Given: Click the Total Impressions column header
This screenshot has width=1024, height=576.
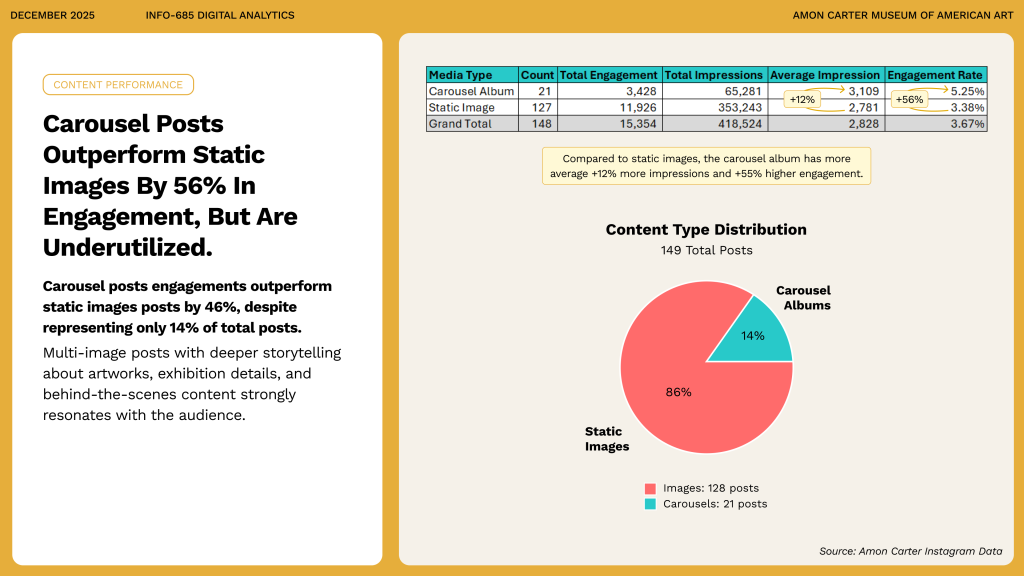Looking at the screenshot, I should [714, 75].
